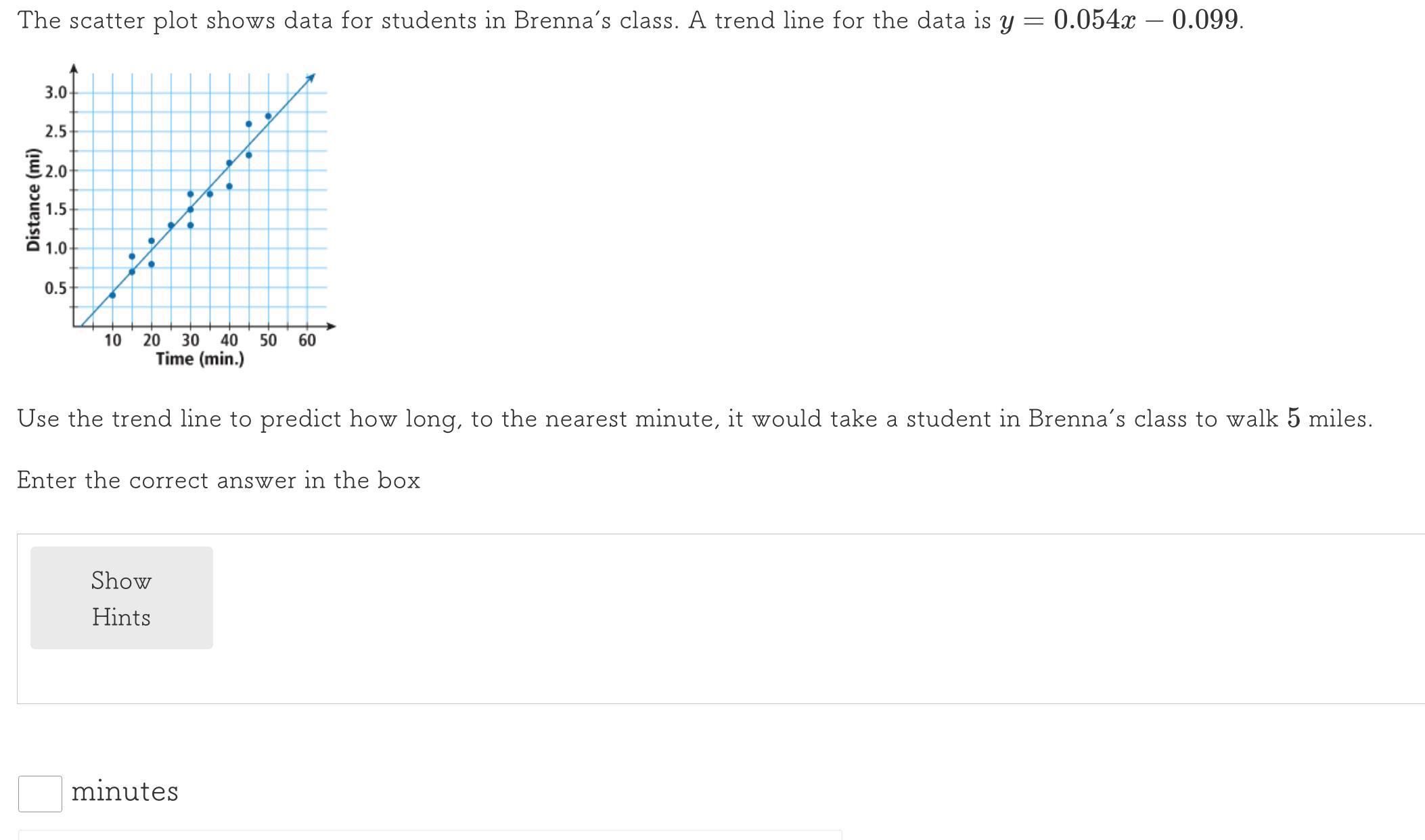Click the 10 tick label on x-axis
1425x840 pixels.
point(112,340)
